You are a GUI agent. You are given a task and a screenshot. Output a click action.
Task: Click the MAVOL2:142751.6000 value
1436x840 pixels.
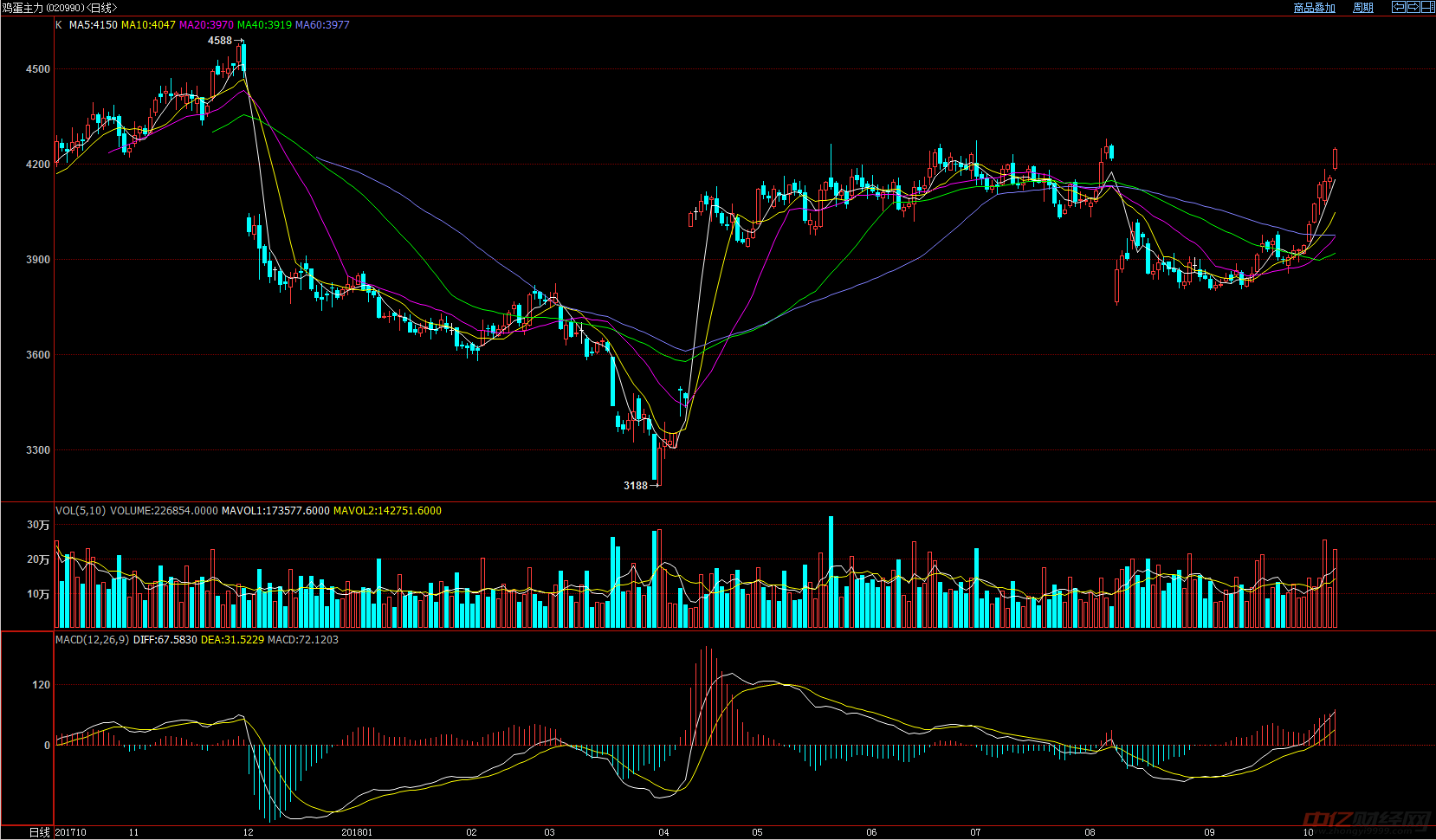[x=387, y=511]
